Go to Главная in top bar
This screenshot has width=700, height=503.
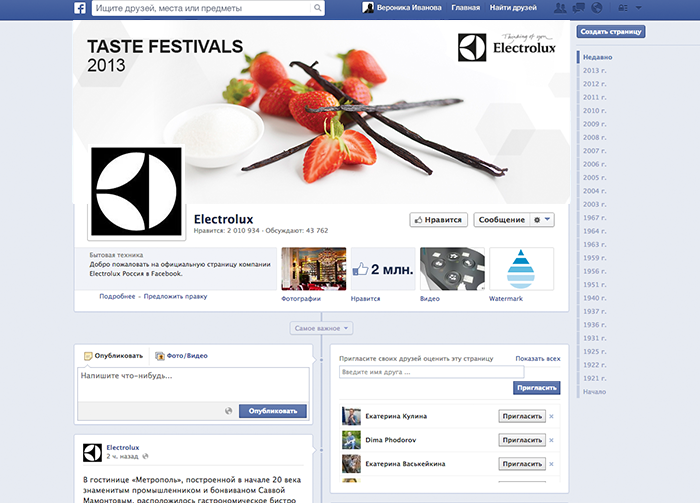pyautogui.click(x=466, y=8)
